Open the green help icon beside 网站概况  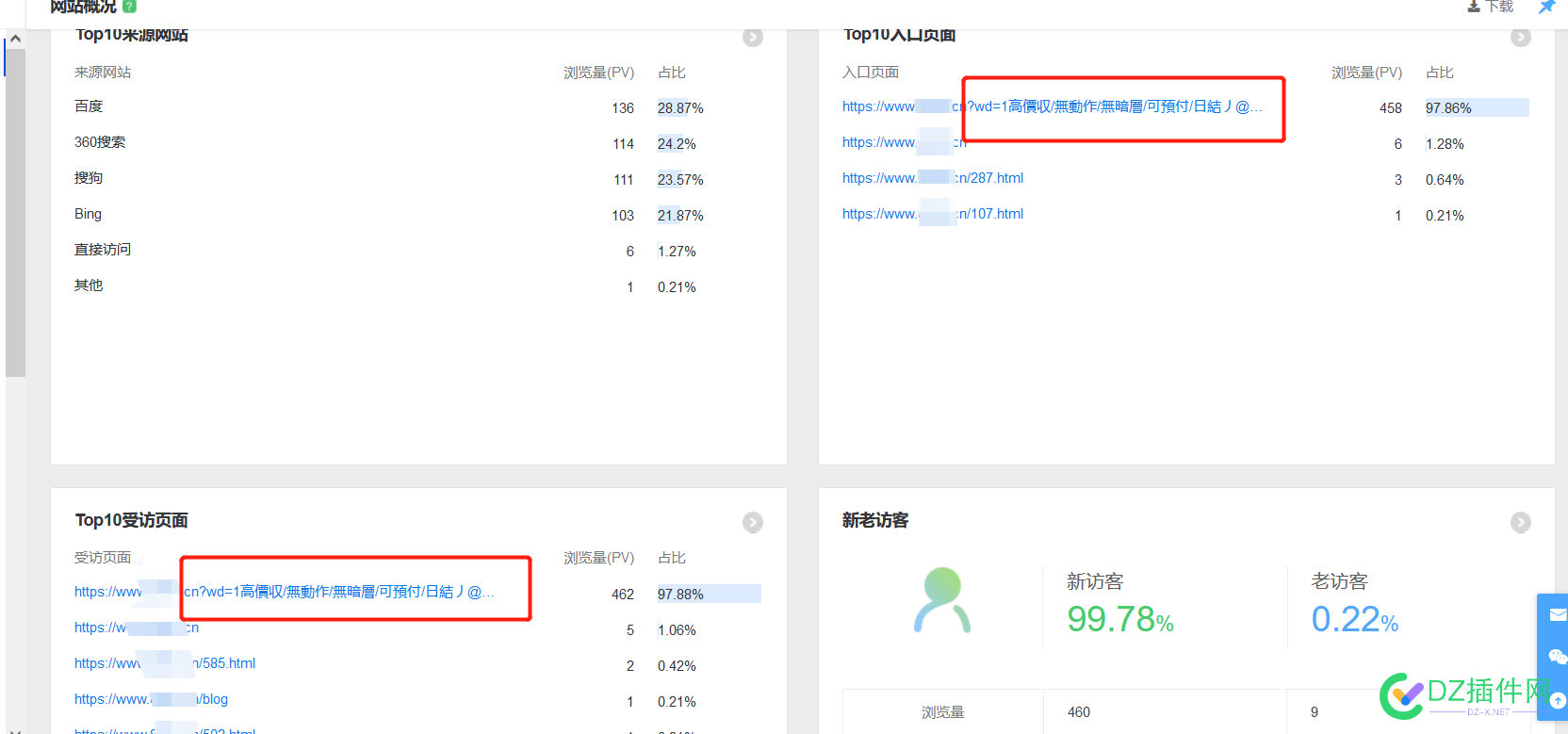[x=130, y=6]
